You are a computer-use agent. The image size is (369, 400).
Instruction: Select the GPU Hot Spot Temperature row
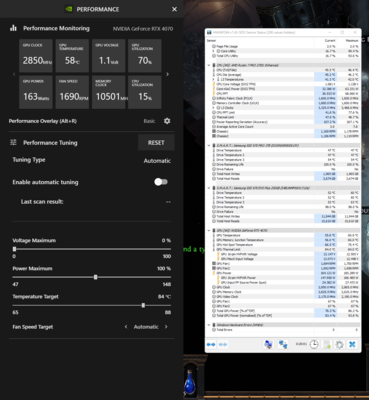[283, 244]
